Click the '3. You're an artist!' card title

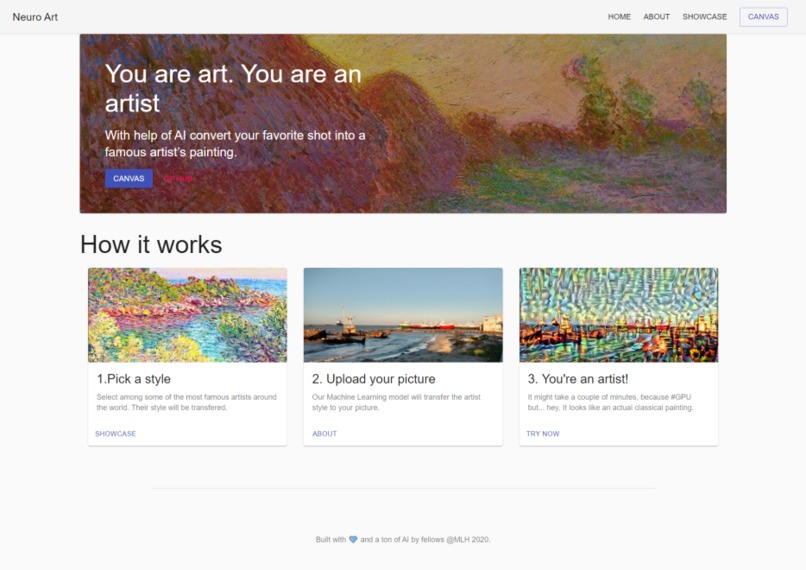(x=578, y=379)
